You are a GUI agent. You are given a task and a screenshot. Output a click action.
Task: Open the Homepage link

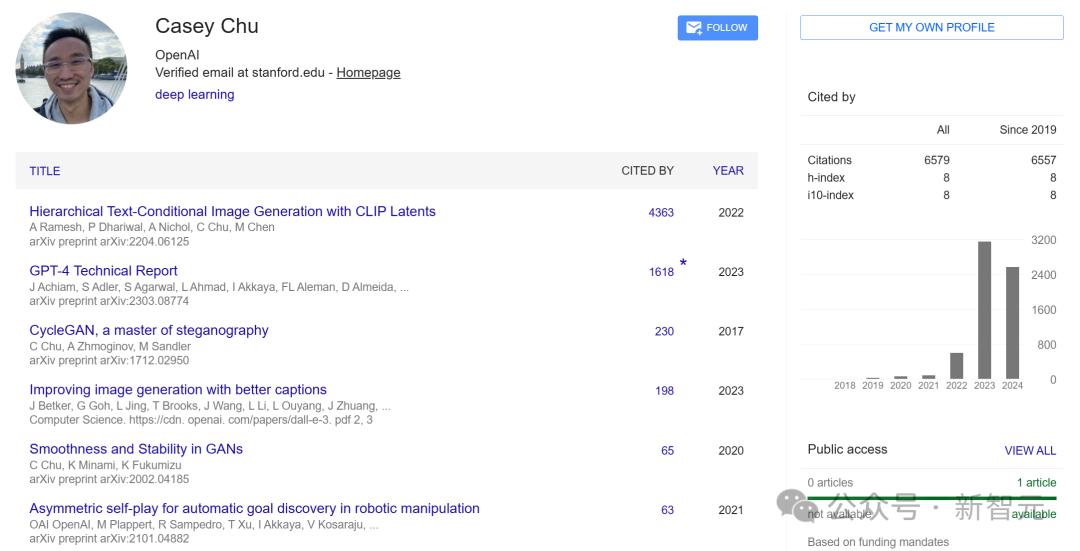coord(368,72)
